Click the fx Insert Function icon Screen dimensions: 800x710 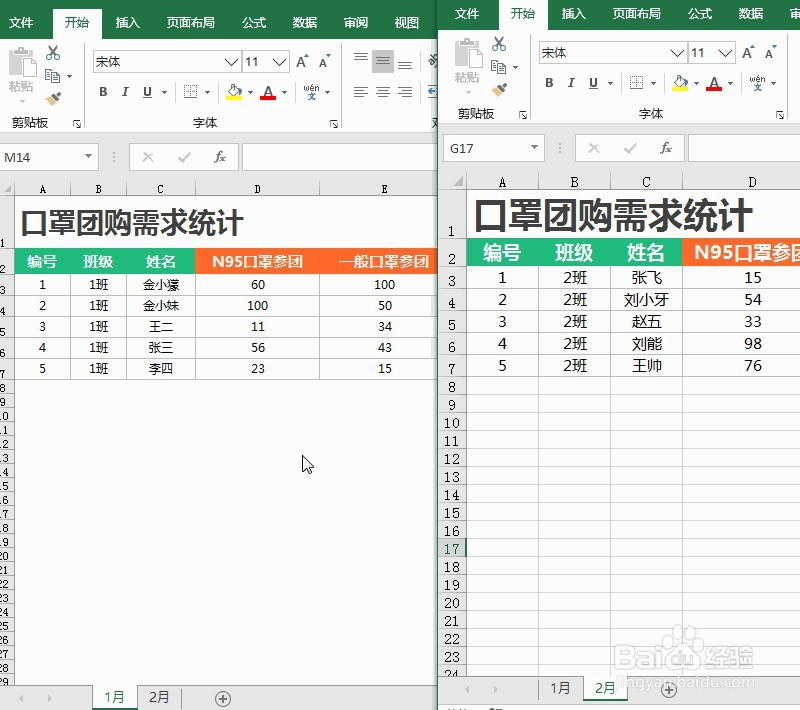[665, 148]
